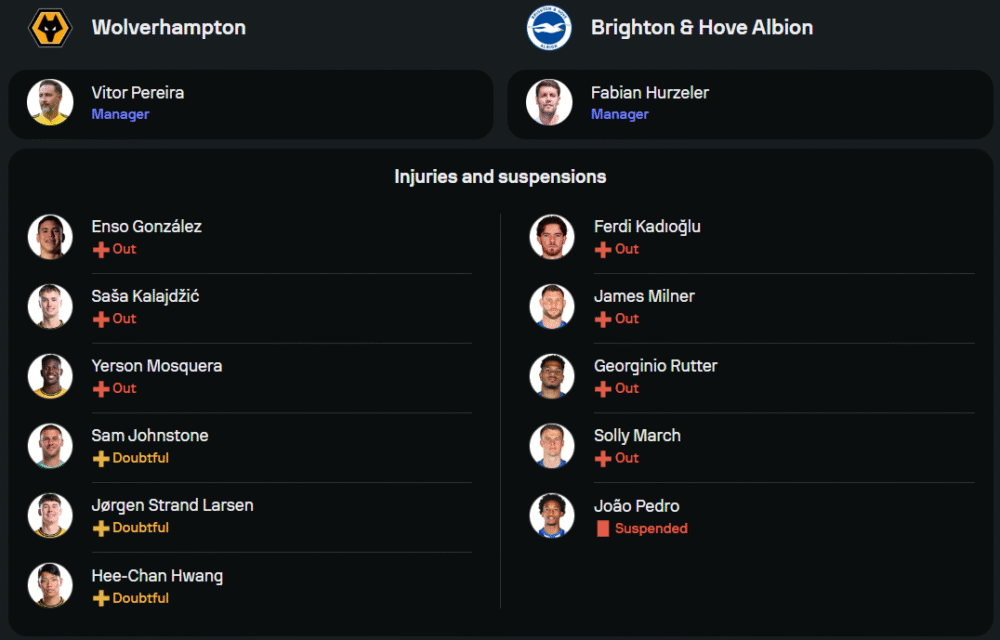This screenshot has width=1000, height=640.
Task: Open the Wolverhampton team name link
Action: coord(168,27)
